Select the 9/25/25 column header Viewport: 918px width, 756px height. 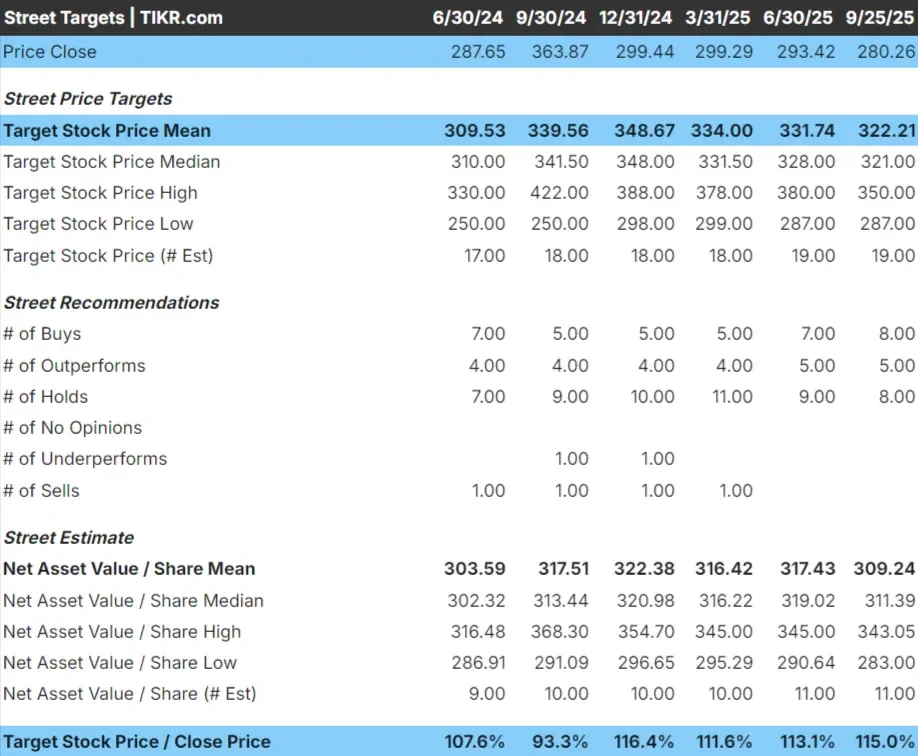coord(880,18)
